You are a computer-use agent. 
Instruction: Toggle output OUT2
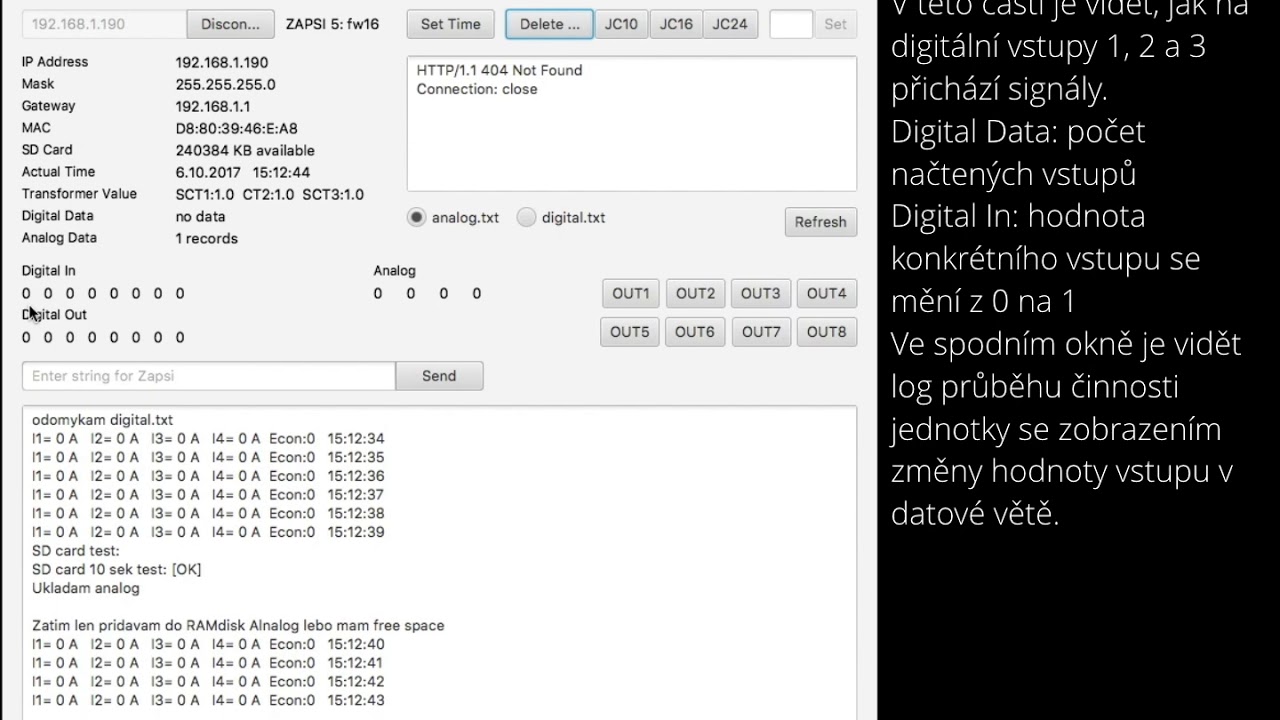(x=695, y=293)
